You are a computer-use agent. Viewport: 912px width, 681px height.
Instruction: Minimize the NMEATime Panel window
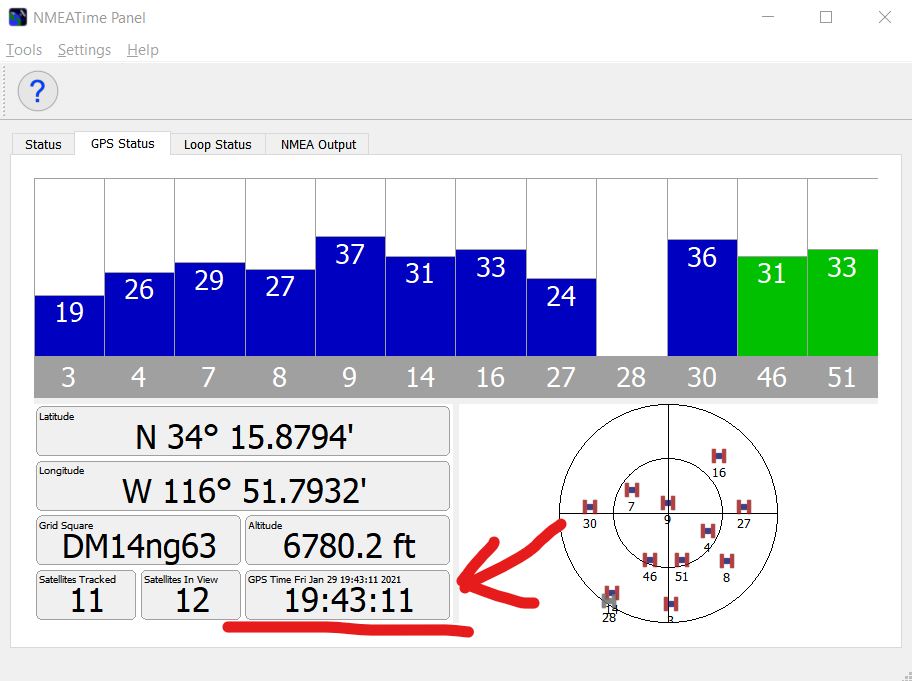(x=768, y=17)
